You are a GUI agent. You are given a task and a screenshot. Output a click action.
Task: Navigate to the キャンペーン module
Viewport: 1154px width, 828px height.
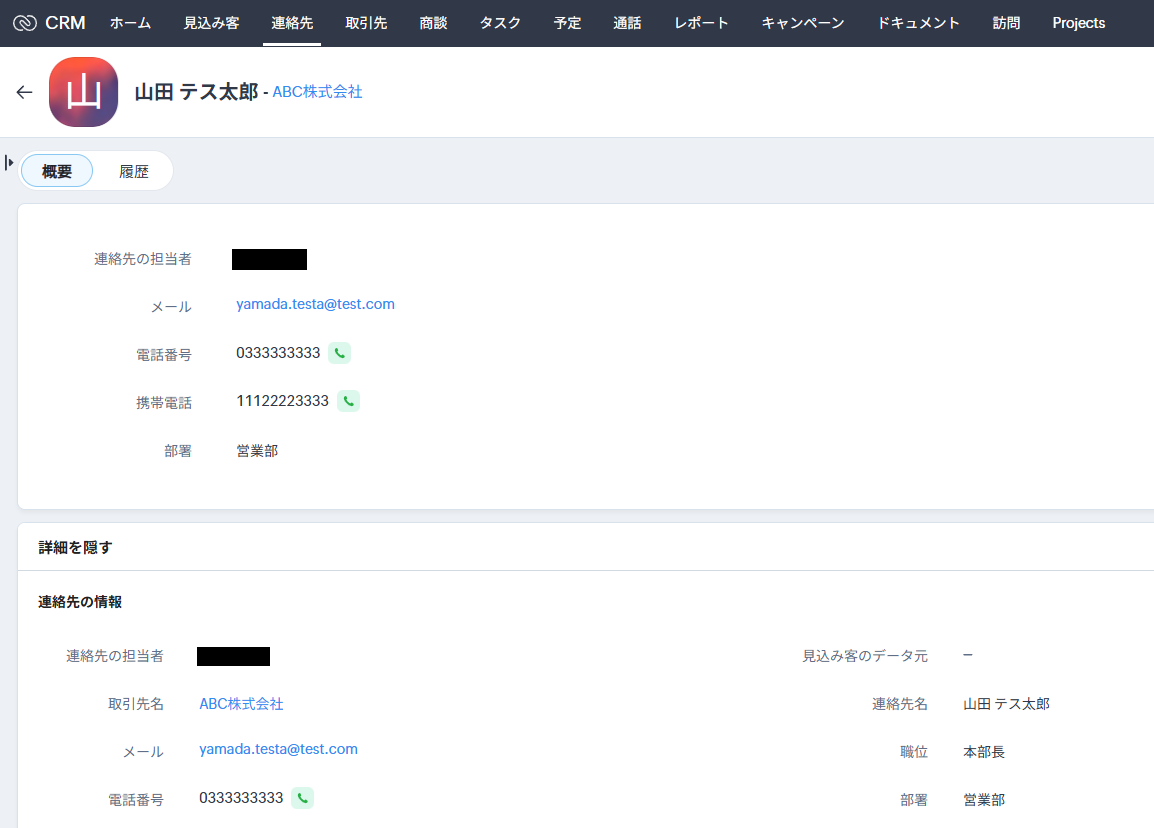coord(802,23)
